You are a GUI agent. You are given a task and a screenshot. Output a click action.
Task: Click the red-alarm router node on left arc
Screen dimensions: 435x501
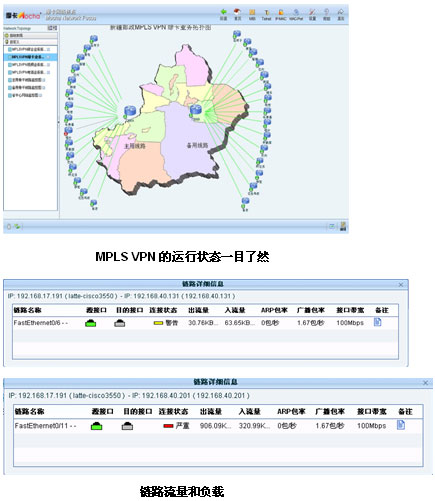[68, 131]
